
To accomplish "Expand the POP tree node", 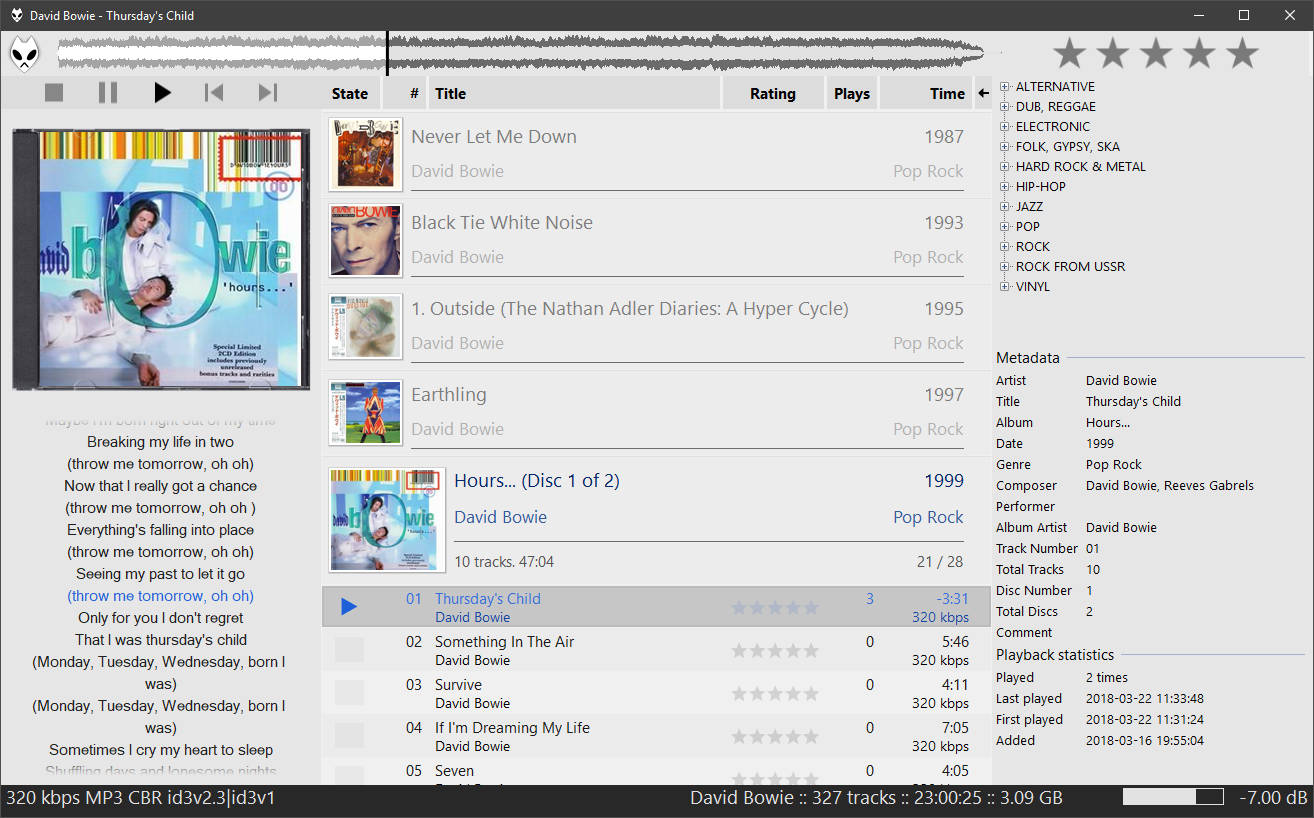I will pyautogui.click(x=1005, y=227).
